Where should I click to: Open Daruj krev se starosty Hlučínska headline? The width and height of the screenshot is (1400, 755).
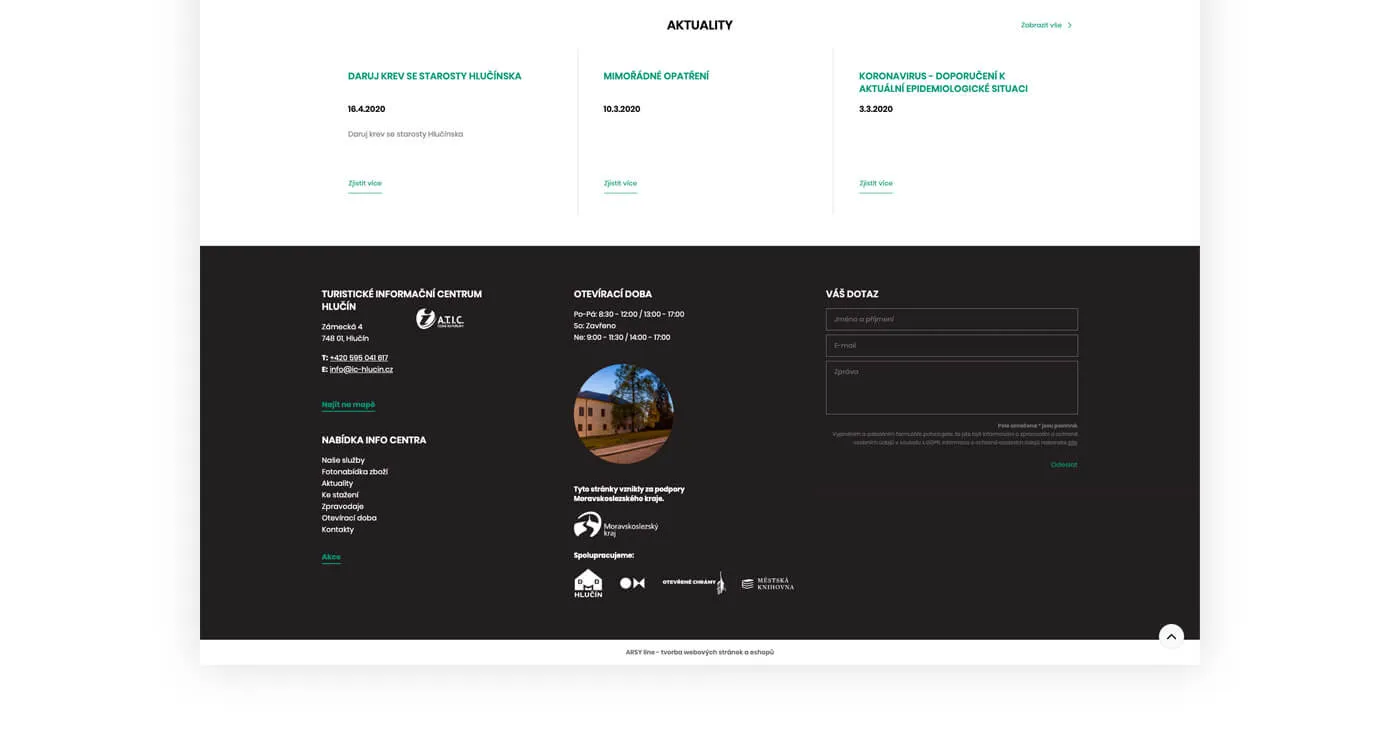[x=434, y=76]
